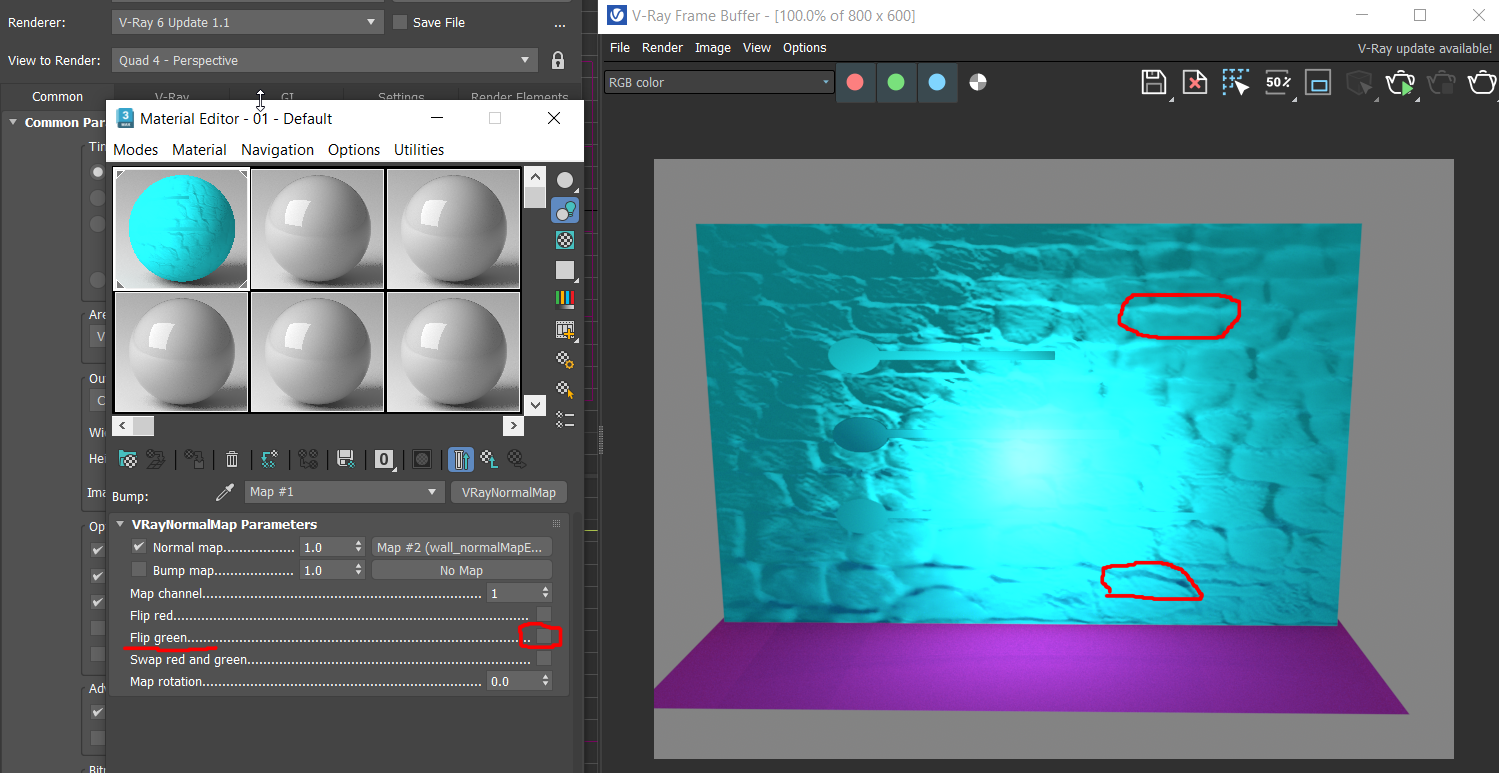Image resolution: width=1499 pixels, height=773 pixels.
Task: Click the Render teapot icon
Action: pyautogui.click(x=1482, y=83)
